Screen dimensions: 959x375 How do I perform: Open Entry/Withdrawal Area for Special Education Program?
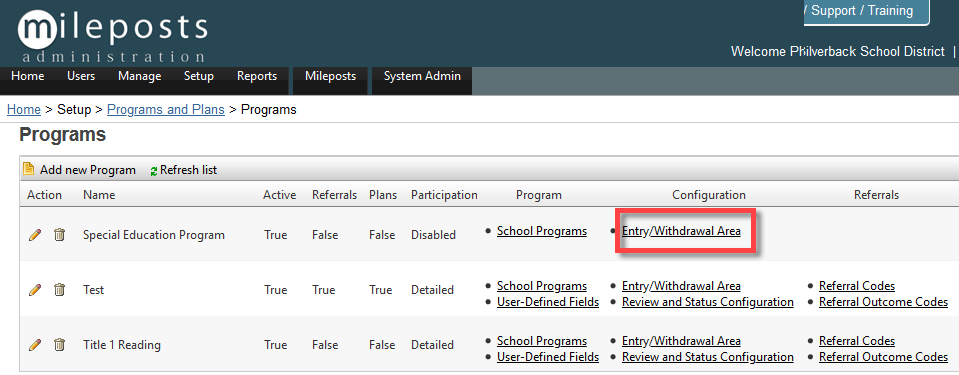tap(681, 231)
